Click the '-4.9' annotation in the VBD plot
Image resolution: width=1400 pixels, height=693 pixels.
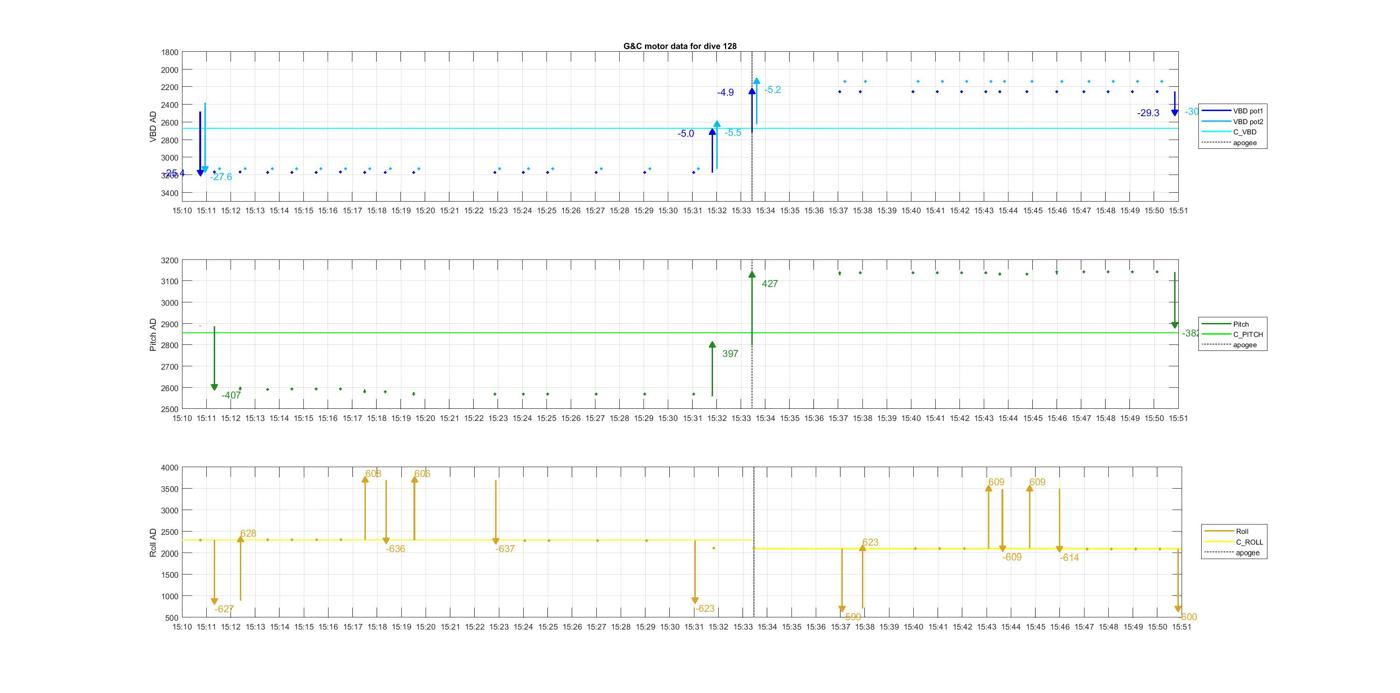click(x=725, y=92)
